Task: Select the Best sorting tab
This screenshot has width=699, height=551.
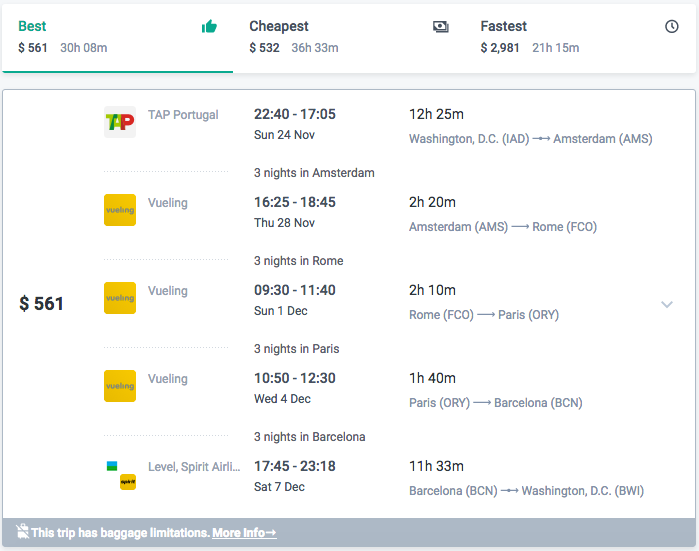Action: [x=117, y=37]
